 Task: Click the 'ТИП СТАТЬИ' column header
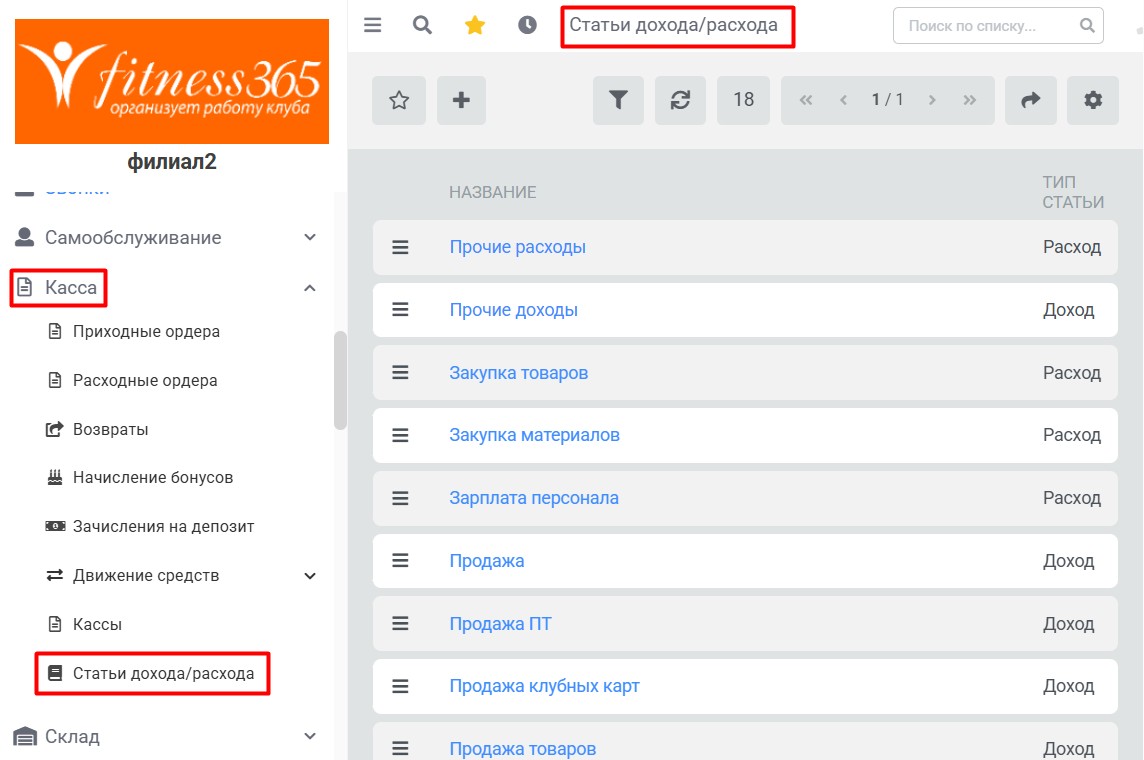click(x=1072, y=192)
